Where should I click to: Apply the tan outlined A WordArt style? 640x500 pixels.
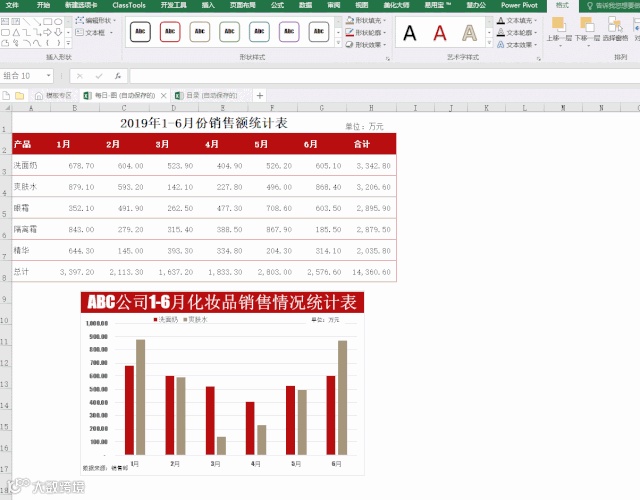click(469, 33)
